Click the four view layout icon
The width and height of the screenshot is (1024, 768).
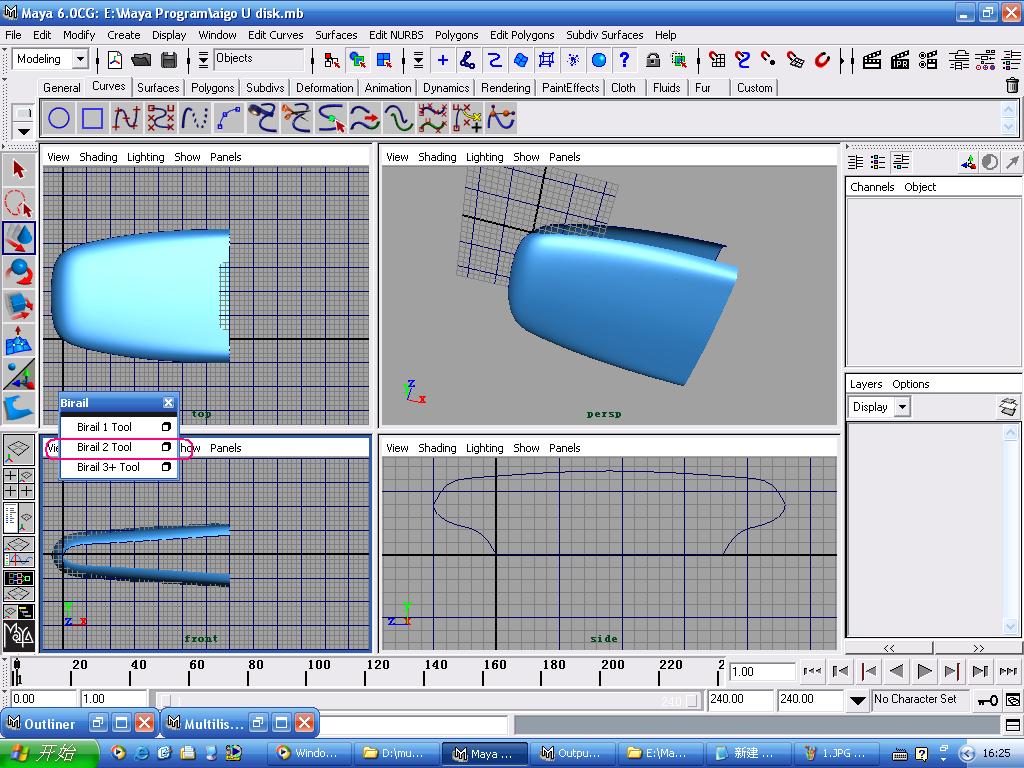(18, 483)
